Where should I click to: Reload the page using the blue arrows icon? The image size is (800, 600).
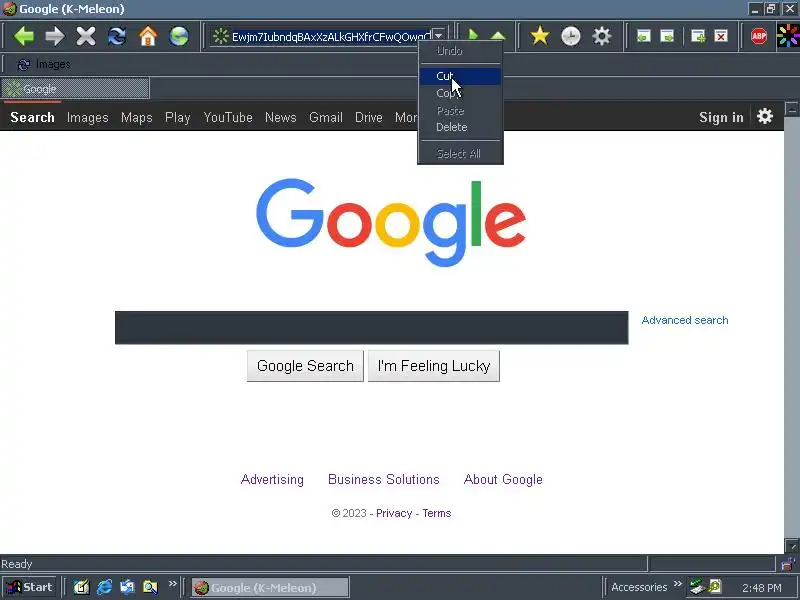(x=117, y=36)
